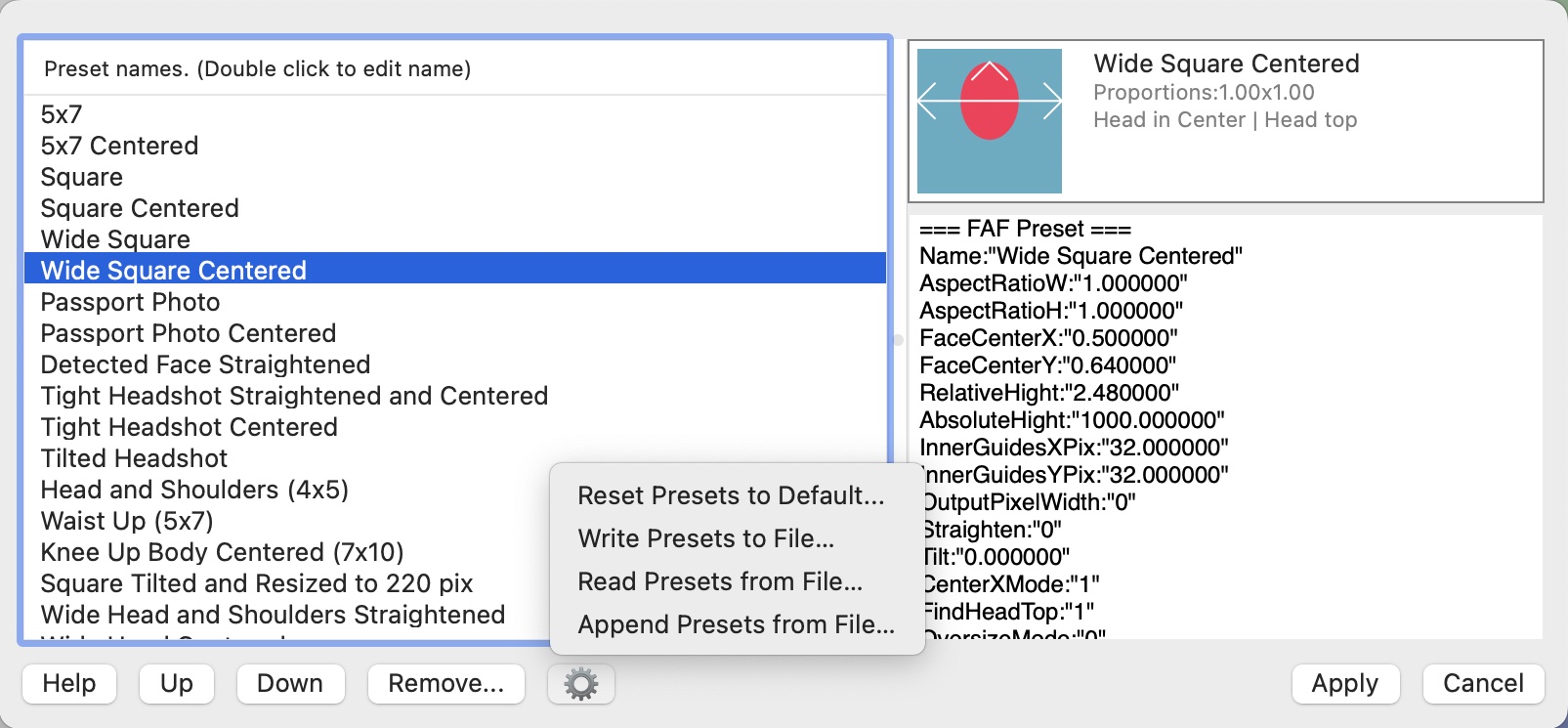Move the selected preset up

[176, 684]
